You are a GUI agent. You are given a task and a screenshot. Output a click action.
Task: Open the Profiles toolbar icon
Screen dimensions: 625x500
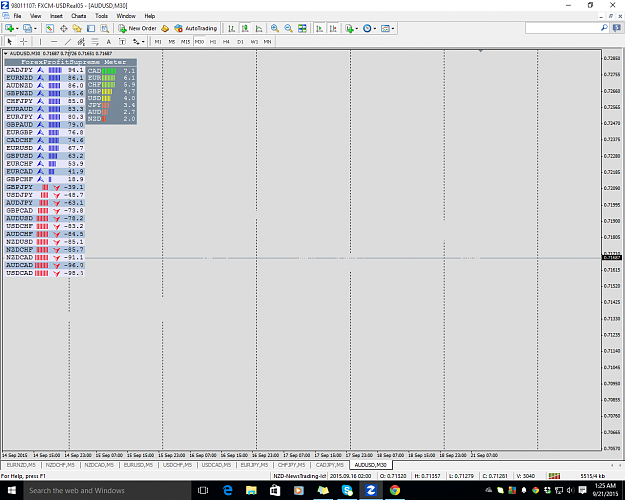point(28,28)
